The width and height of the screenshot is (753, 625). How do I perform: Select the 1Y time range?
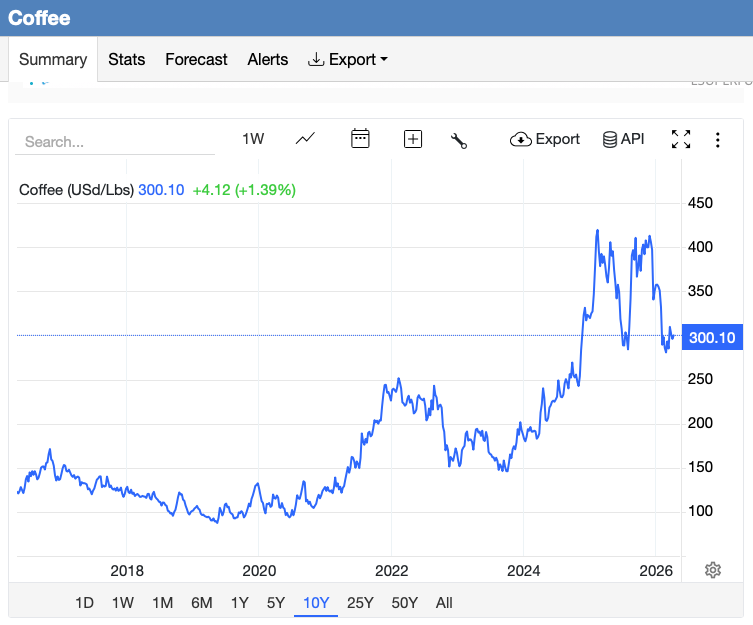point(240,602)
